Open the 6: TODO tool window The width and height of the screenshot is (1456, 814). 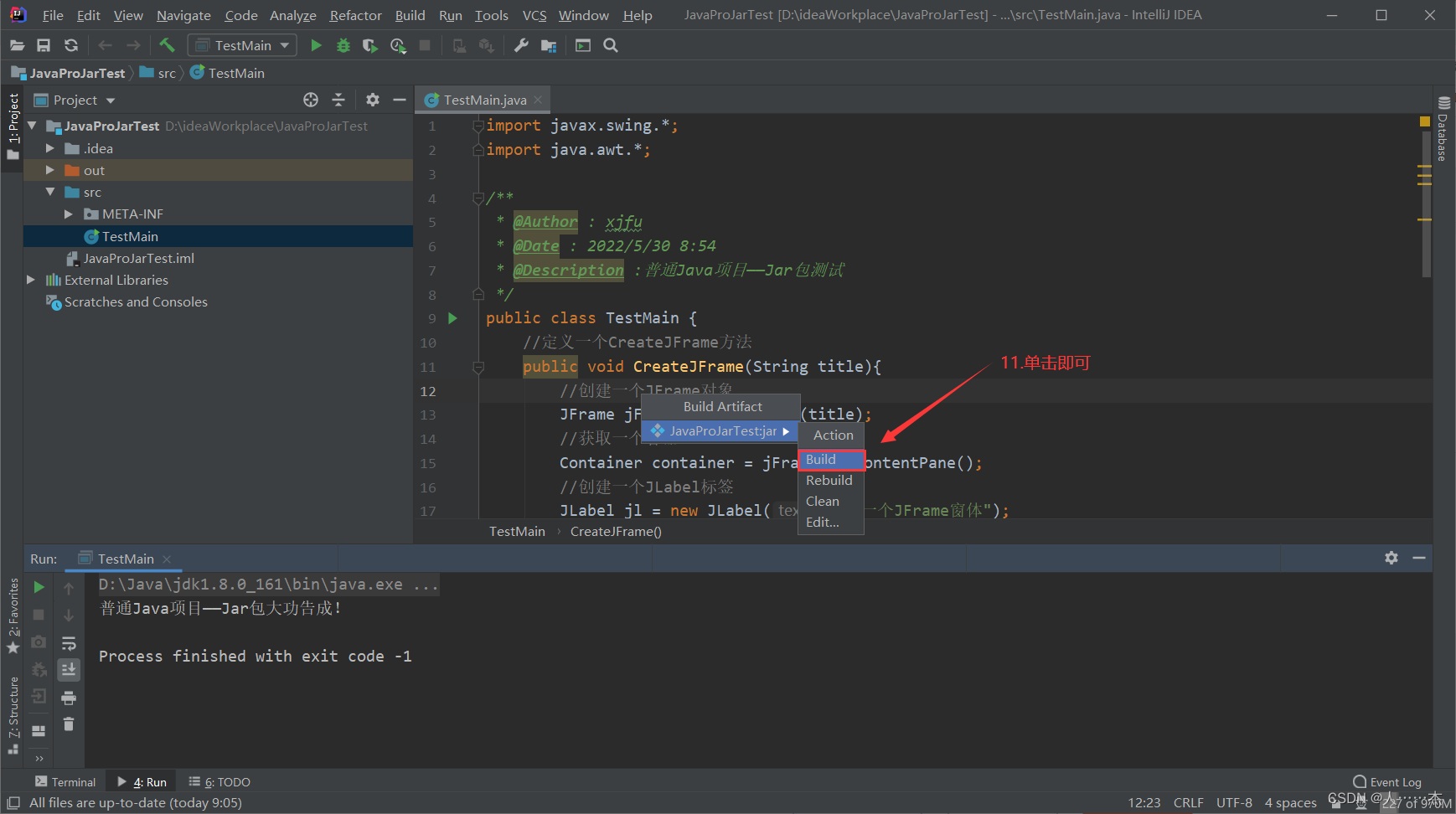point(219,782)
